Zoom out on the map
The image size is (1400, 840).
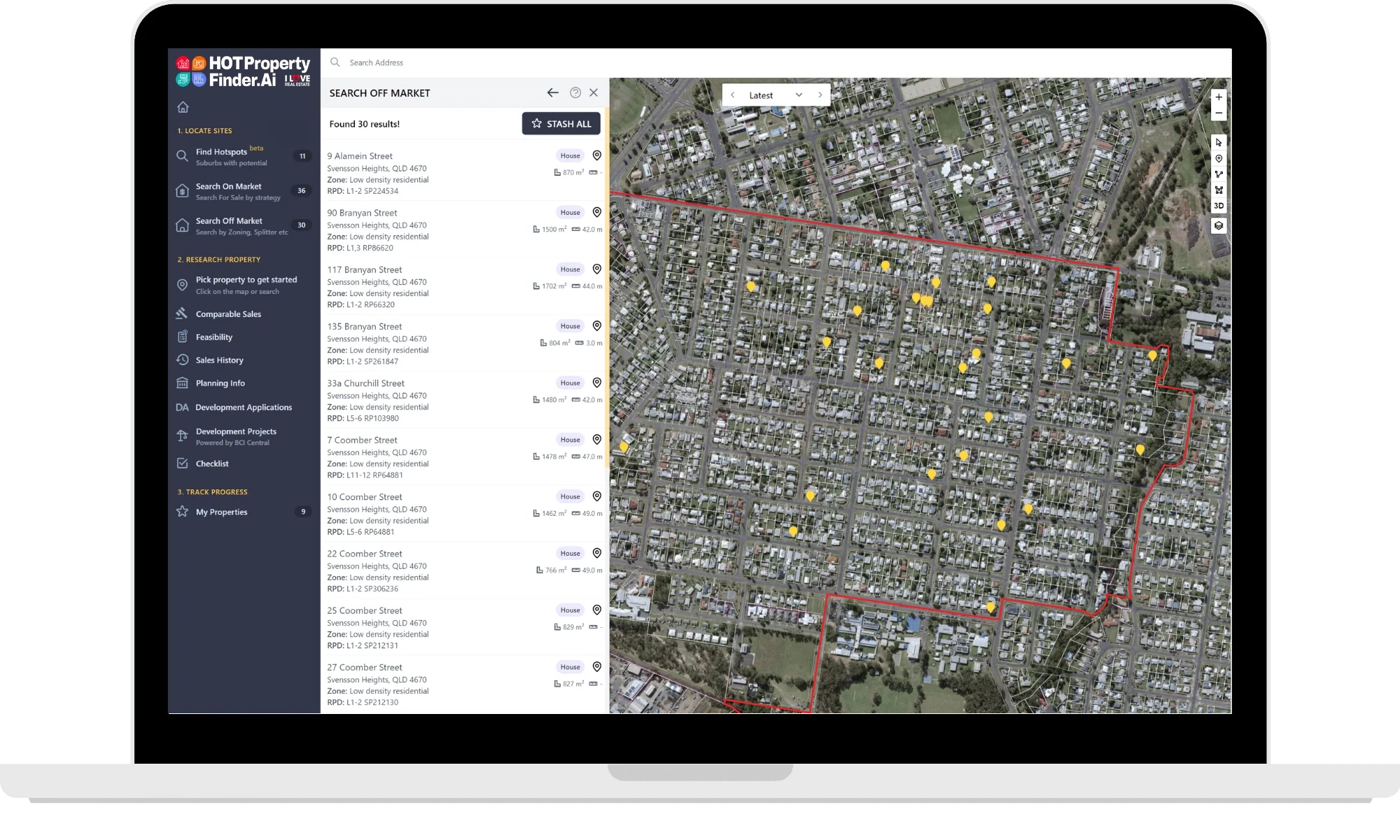(1219, 113)
